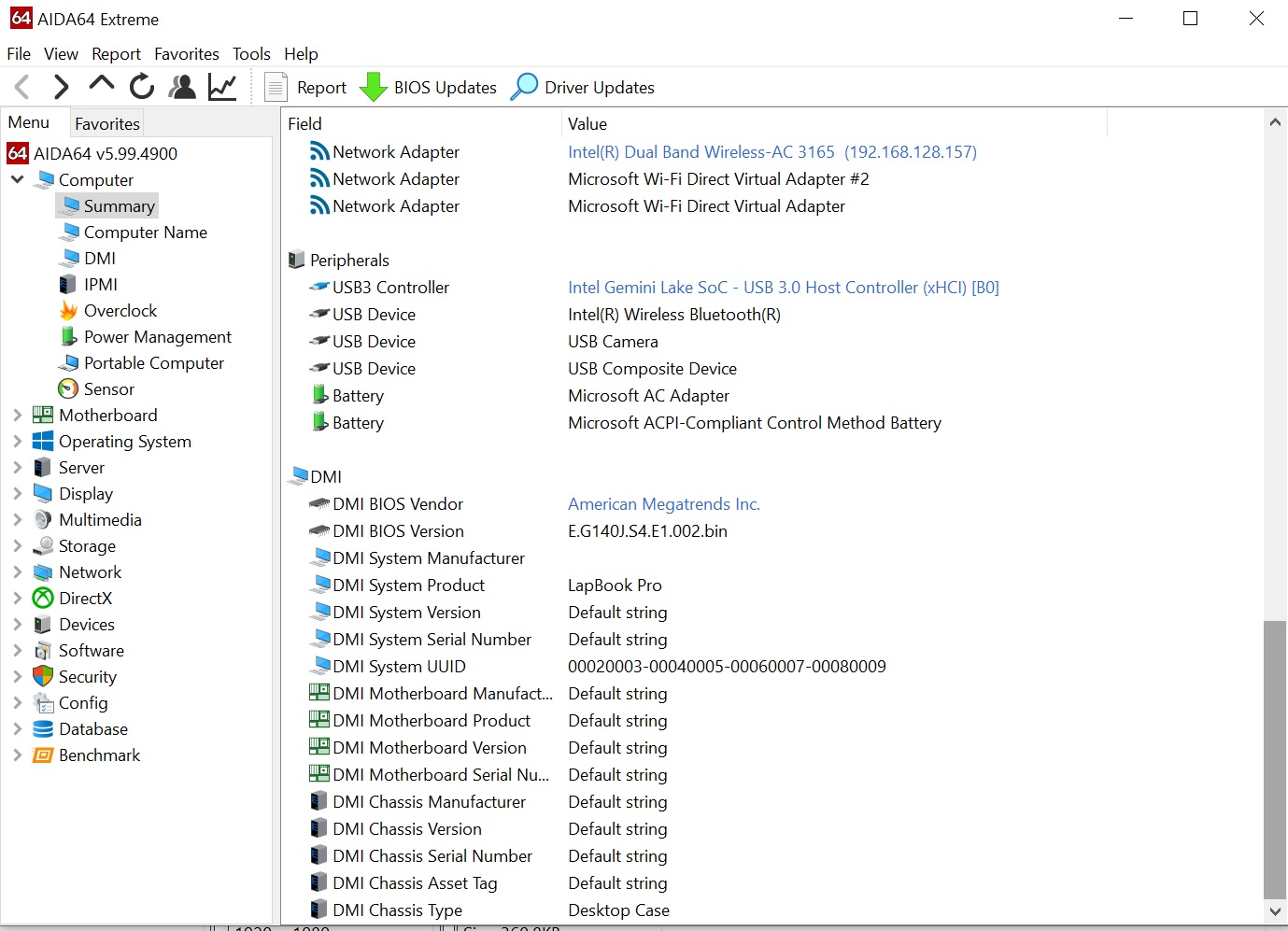This screenshot has height=931, width=1288.
Task: Click the Operating System Windows icon
Action: 43,441
